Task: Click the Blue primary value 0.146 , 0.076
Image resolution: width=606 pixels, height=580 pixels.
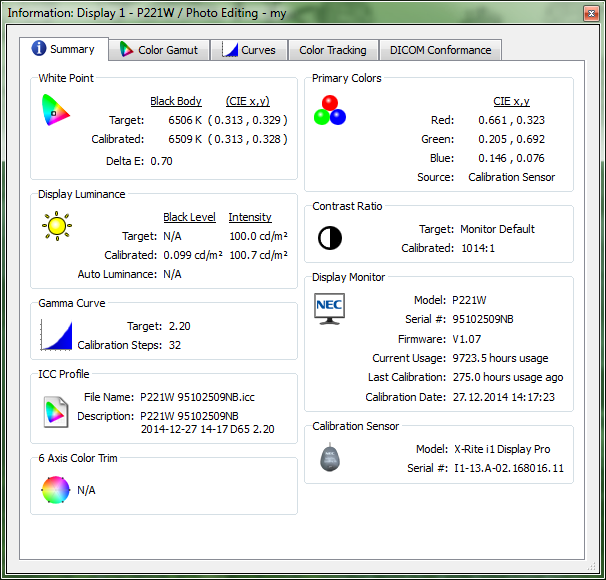Action: pos(511,158)
